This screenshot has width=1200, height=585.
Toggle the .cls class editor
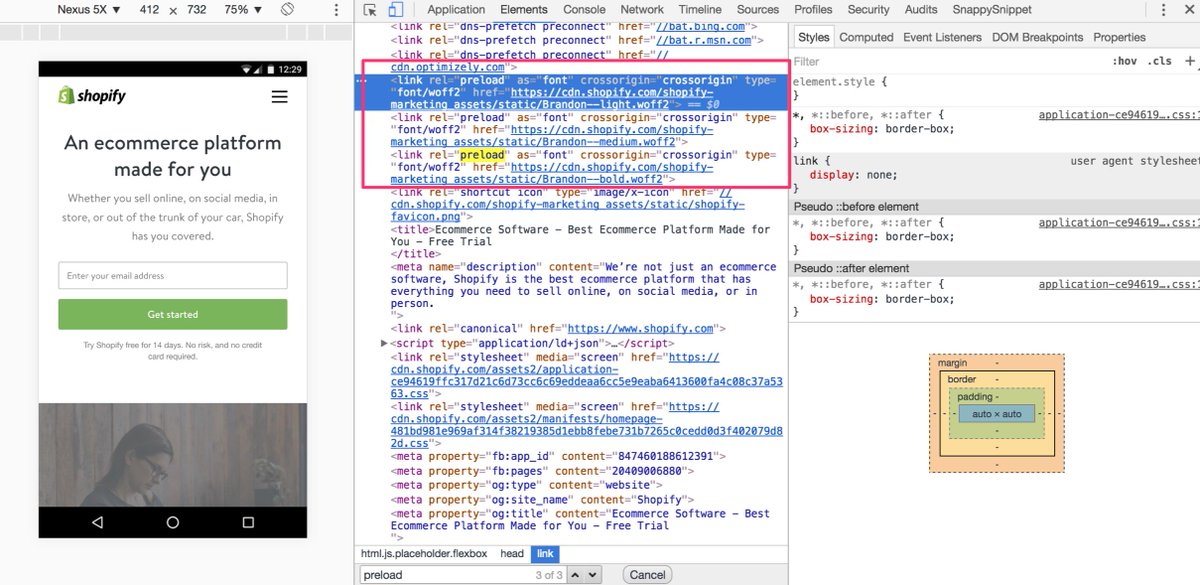[1160, 61]
